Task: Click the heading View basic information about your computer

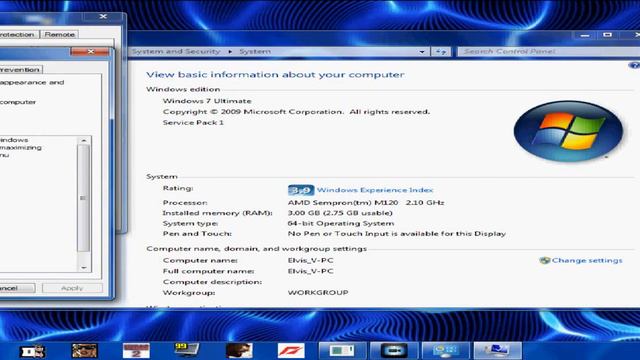Action: [x=275, y=75]
